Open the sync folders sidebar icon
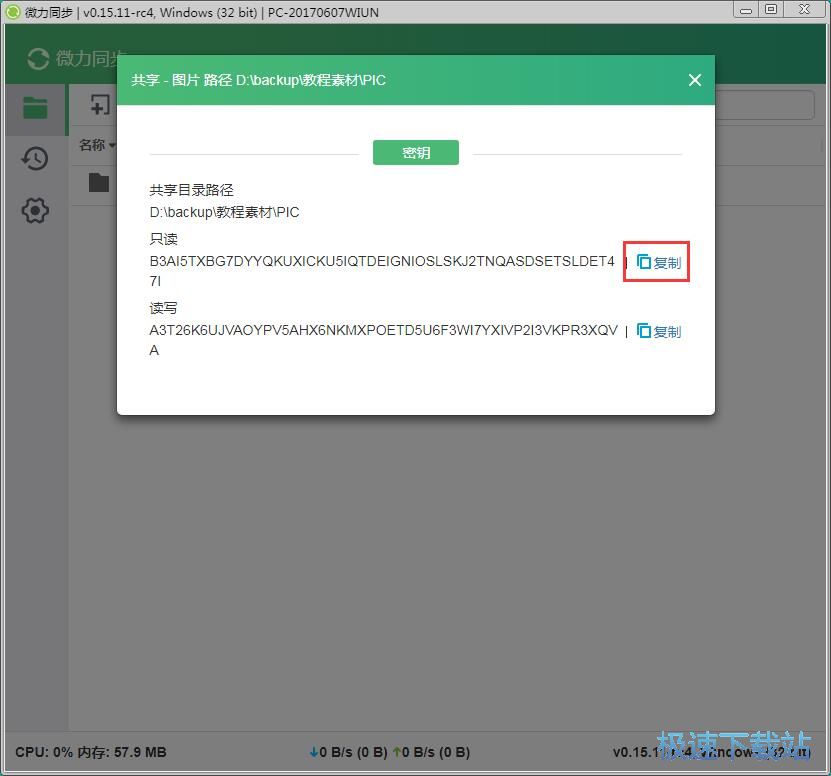Screen dimensions: 831x776 coord(36,108)
